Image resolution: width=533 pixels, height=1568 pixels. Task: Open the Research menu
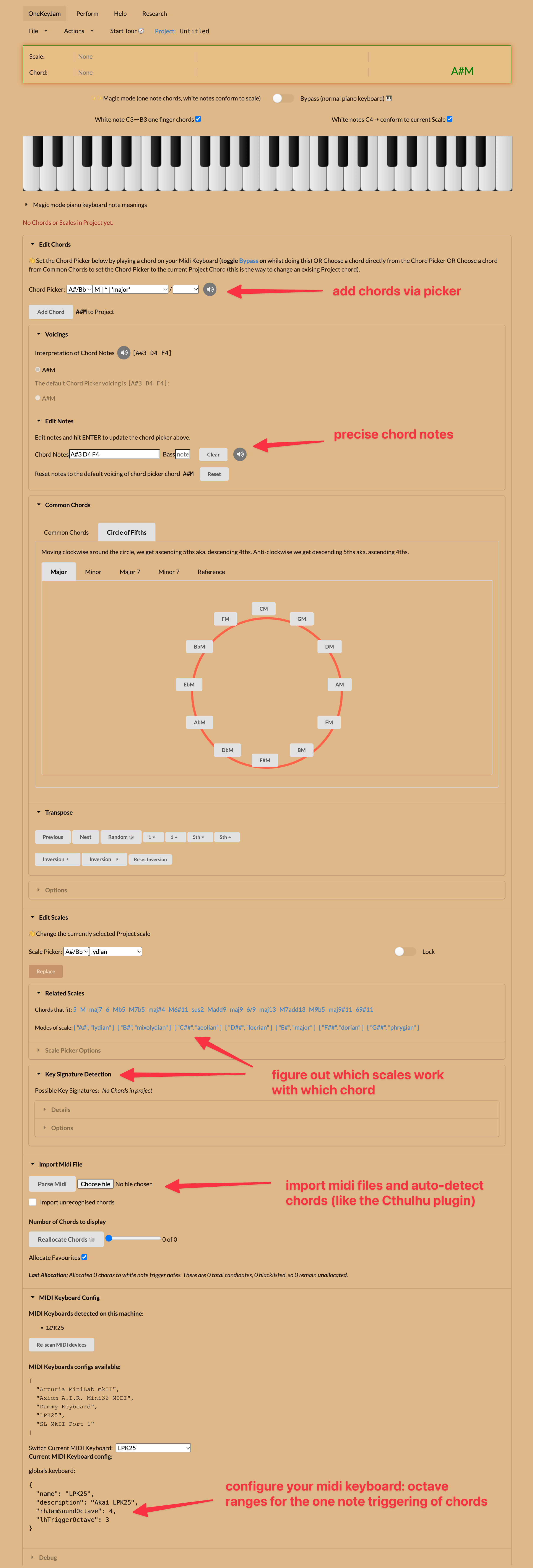coord(154,13)
